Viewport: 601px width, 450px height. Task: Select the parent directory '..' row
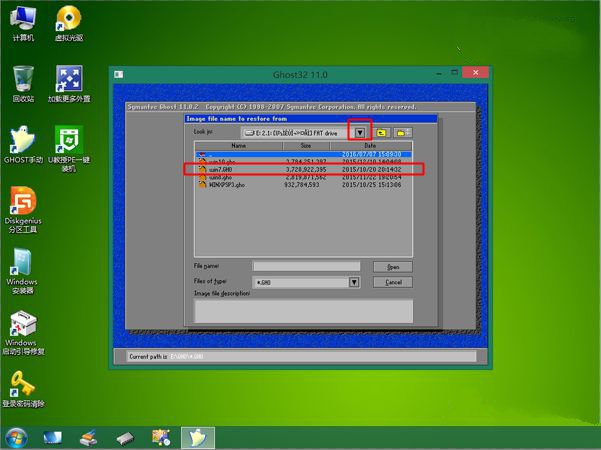[x=304, y=154]
